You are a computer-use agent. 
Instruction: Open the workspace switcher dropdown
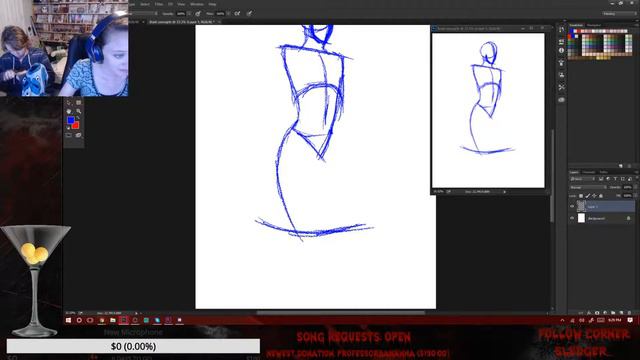point(619,13)
